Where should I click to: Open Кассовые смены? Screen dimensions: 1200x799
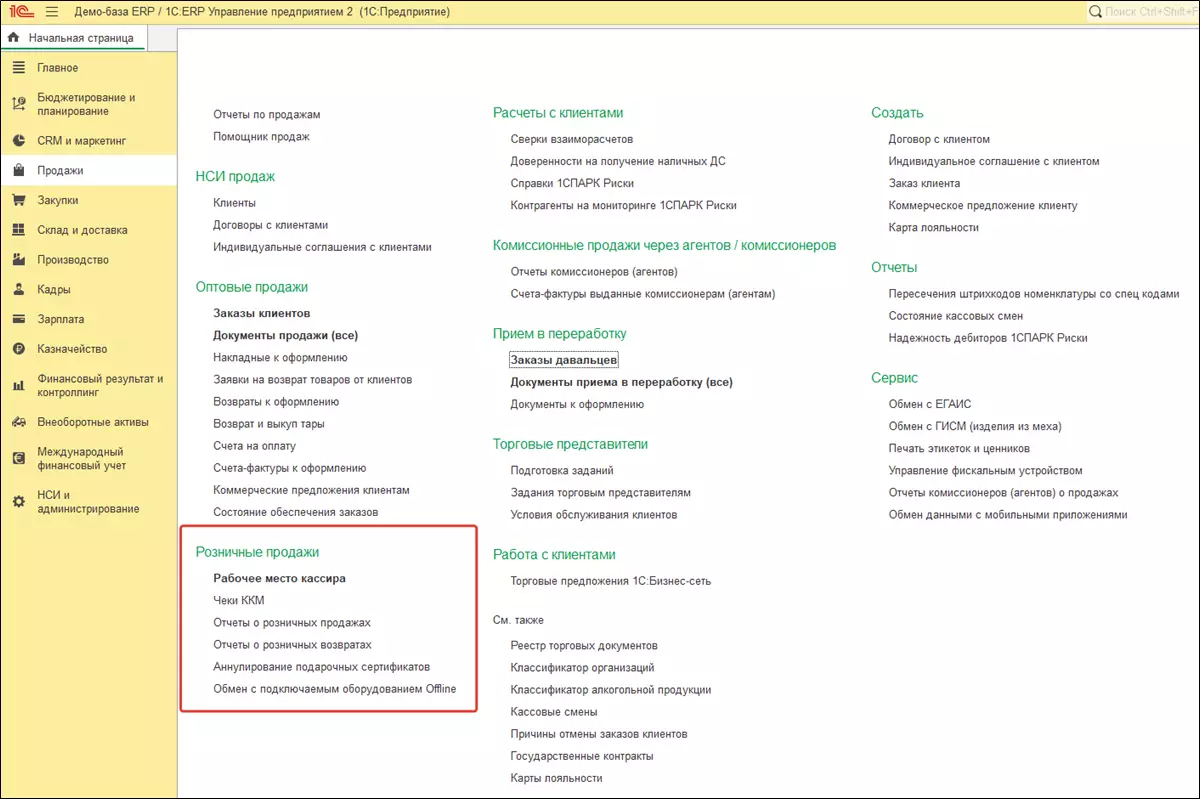coord(554,712)
